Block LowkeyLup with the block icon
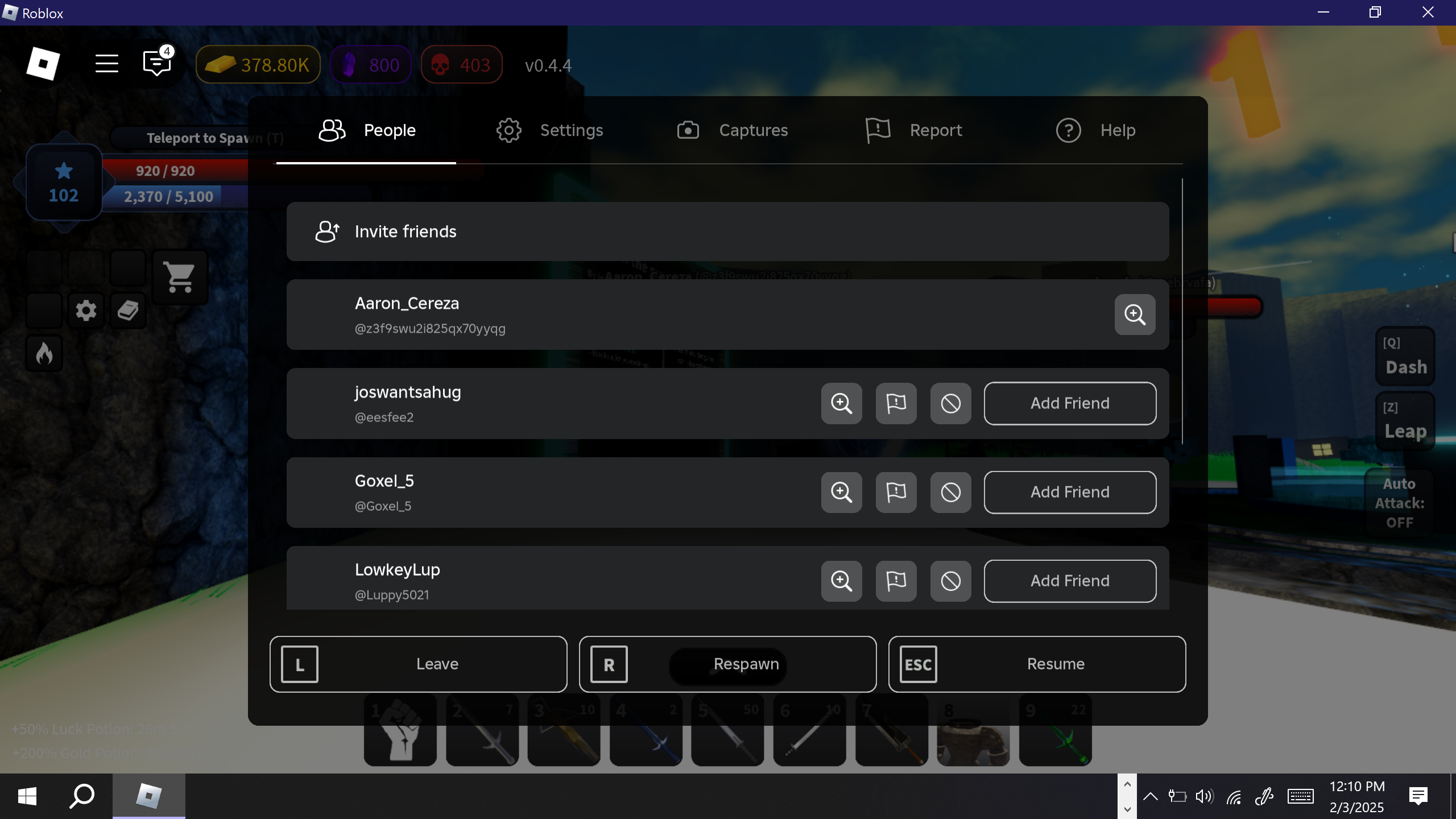Viewport: 1456px width, 819px height. [x=950, y=581]
